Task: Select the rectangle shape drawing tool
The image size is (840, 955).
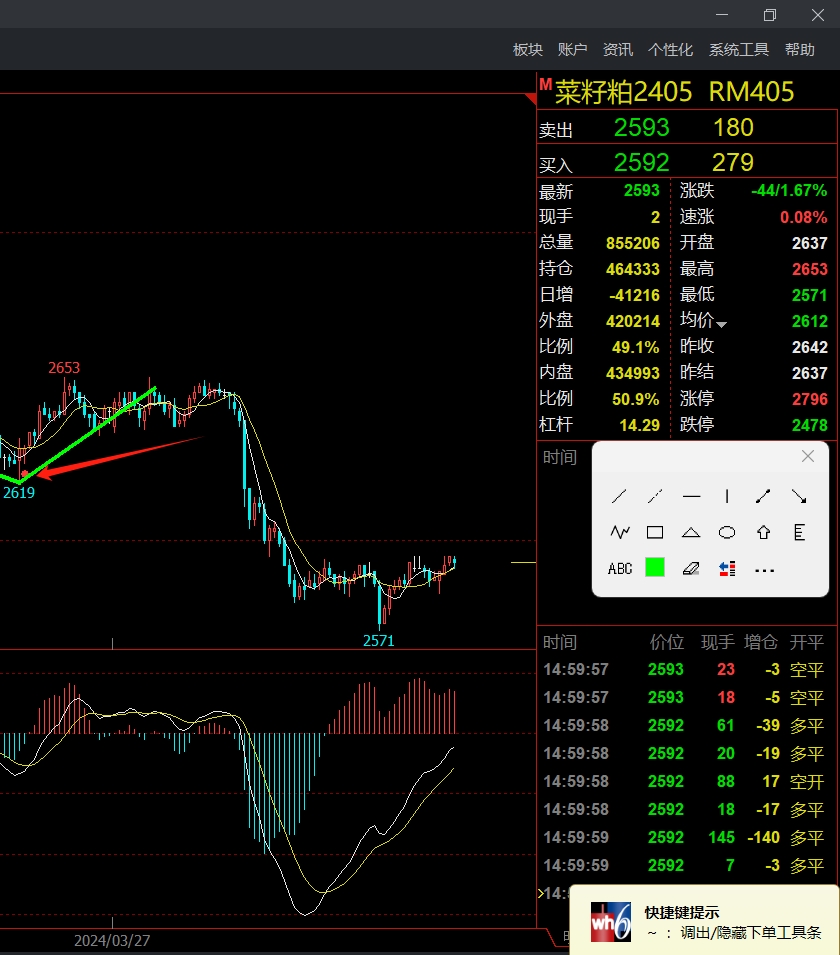Action: [x=655, y=532]
